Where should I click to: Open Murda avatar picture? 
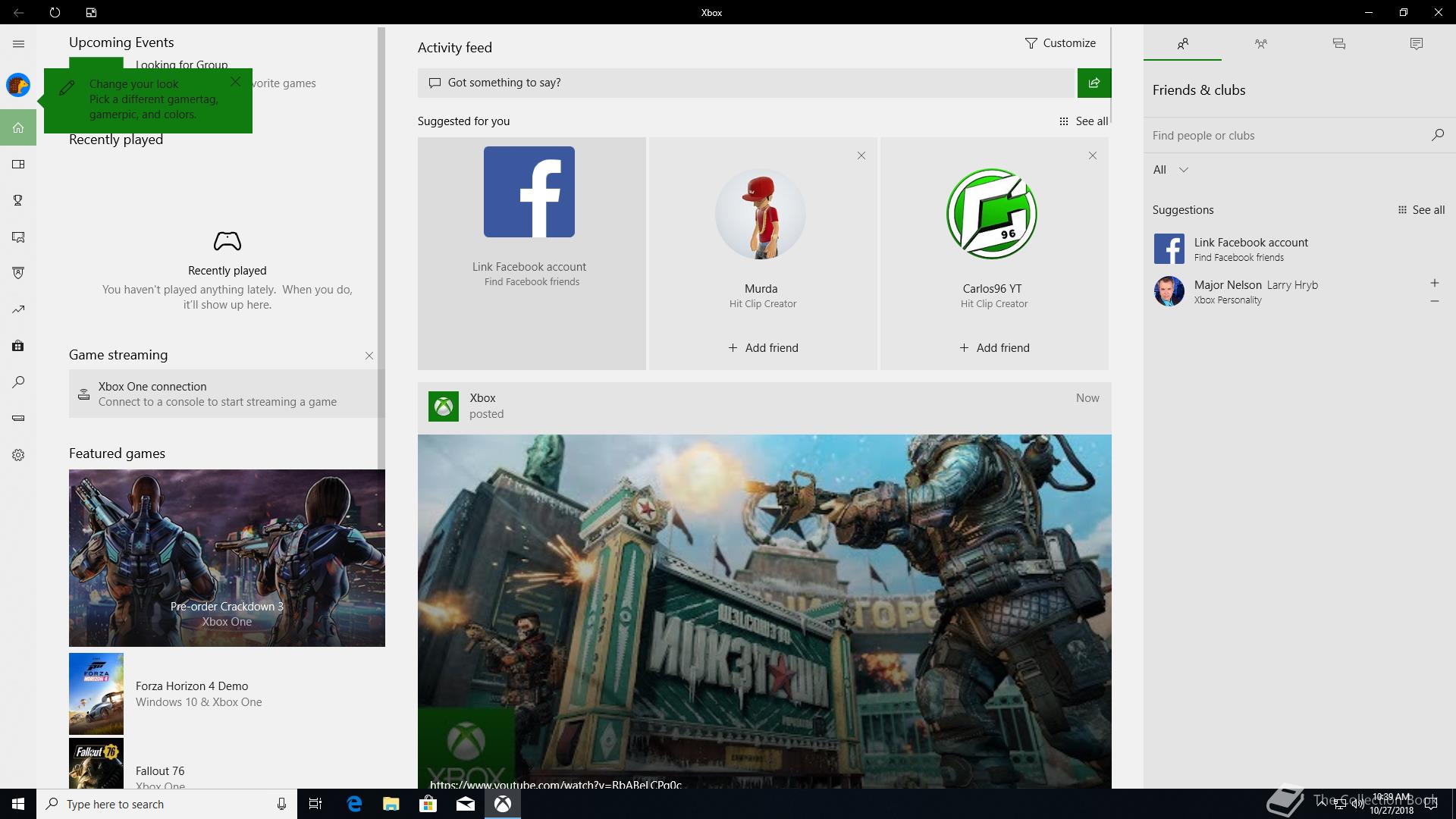coord(761,215)
